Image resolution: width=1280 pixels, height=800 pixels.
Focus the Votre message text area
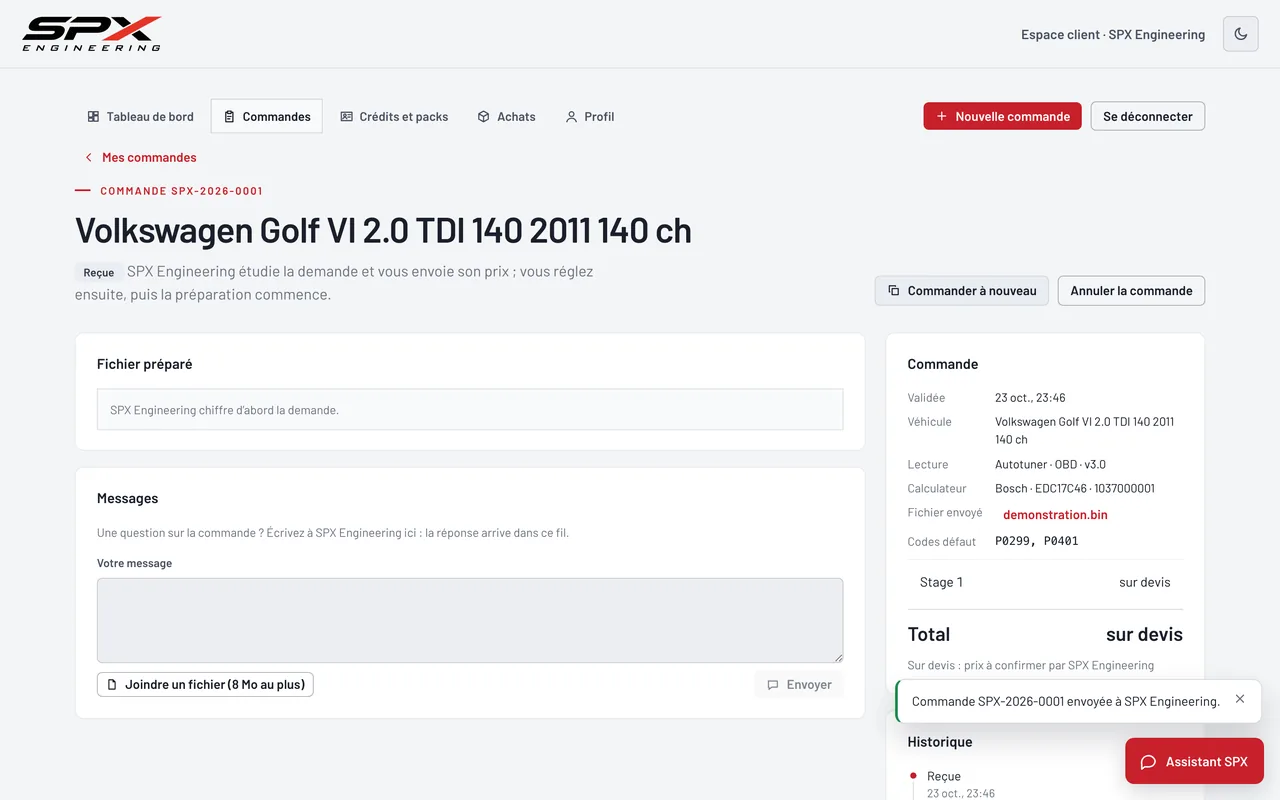pyautogui.click(x=470, y=620)
